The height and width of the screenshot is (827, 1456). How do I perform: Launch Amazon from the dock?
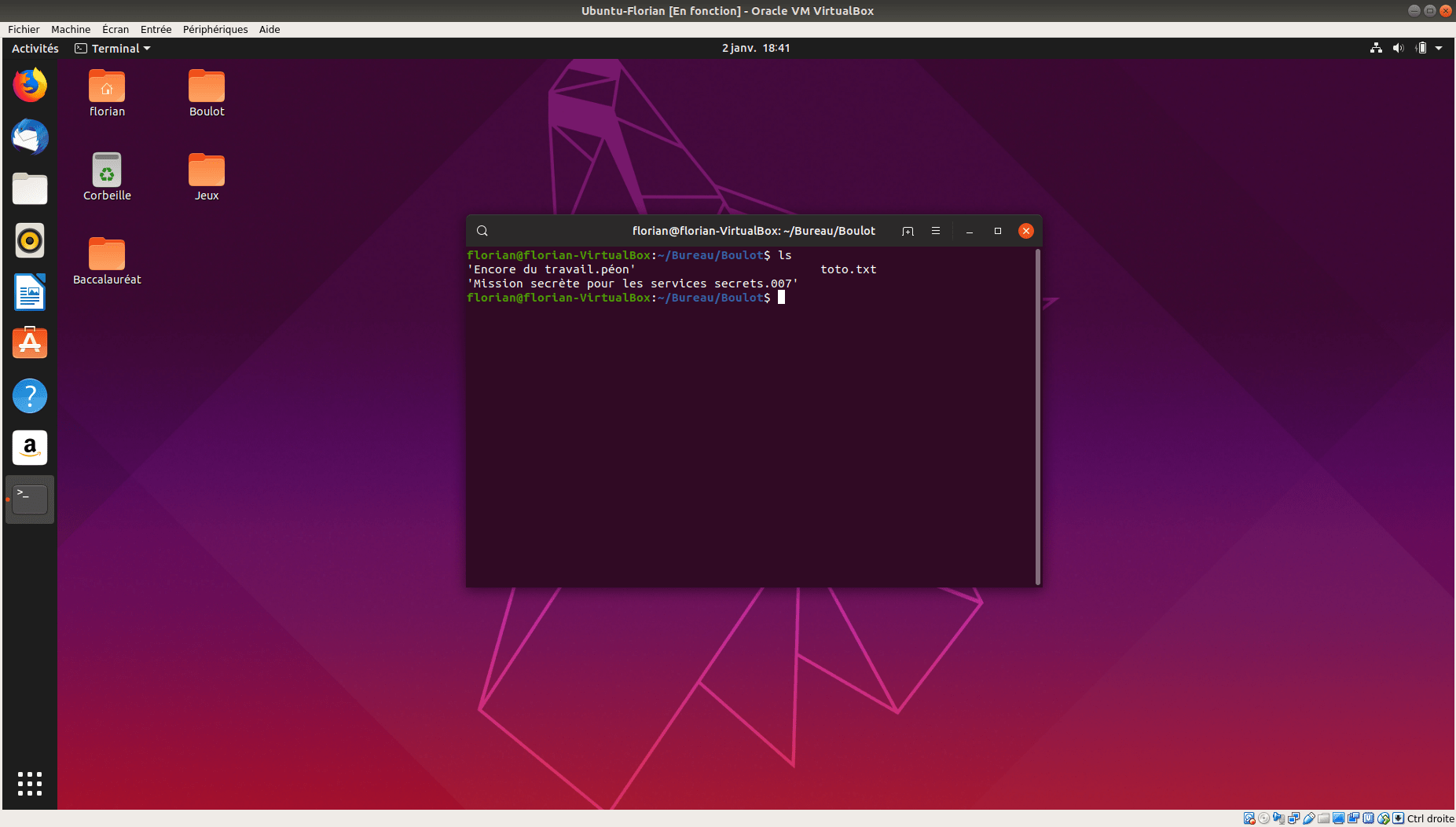30,448
